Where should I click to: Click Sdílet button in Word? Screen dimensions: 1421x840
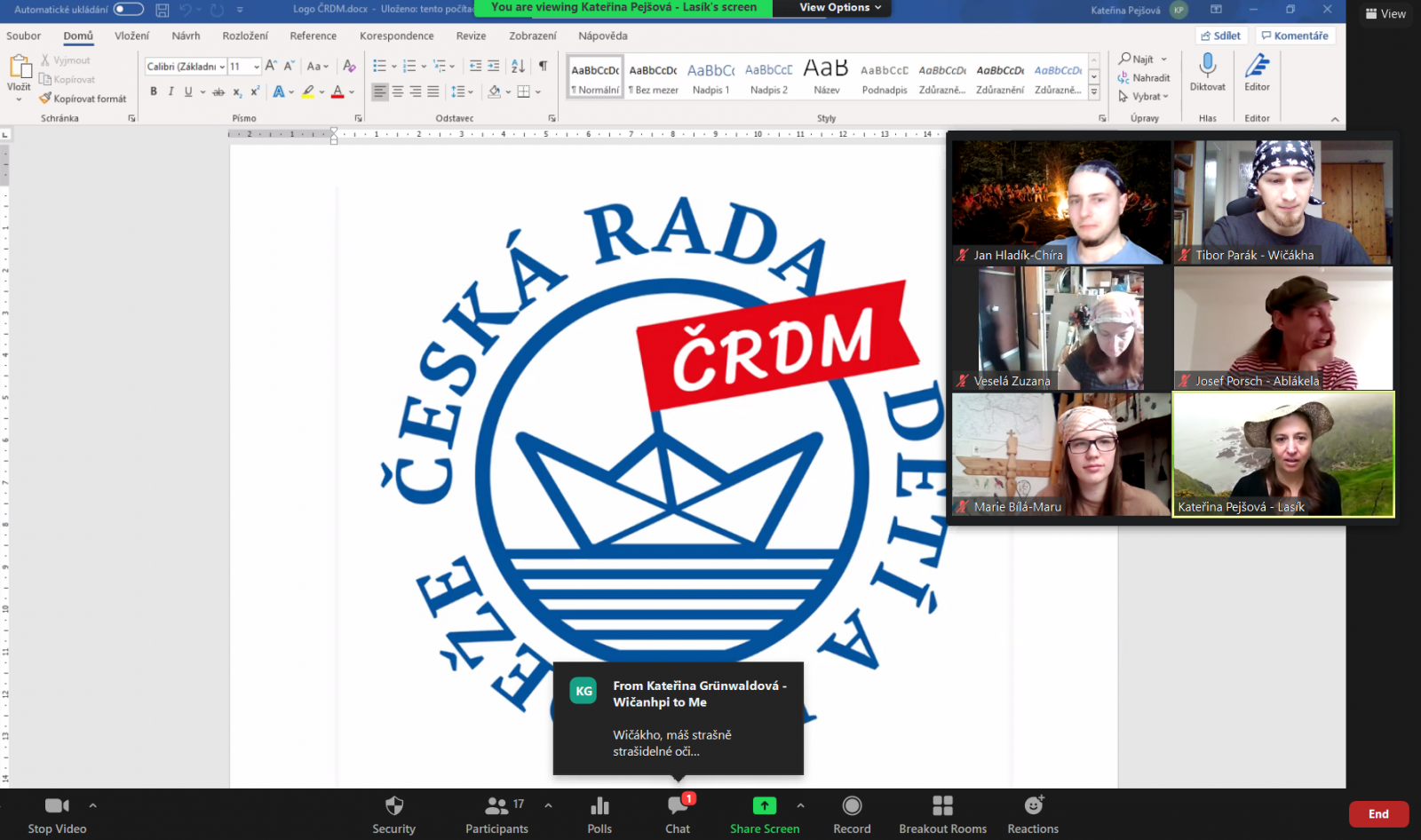(1220, 36)
